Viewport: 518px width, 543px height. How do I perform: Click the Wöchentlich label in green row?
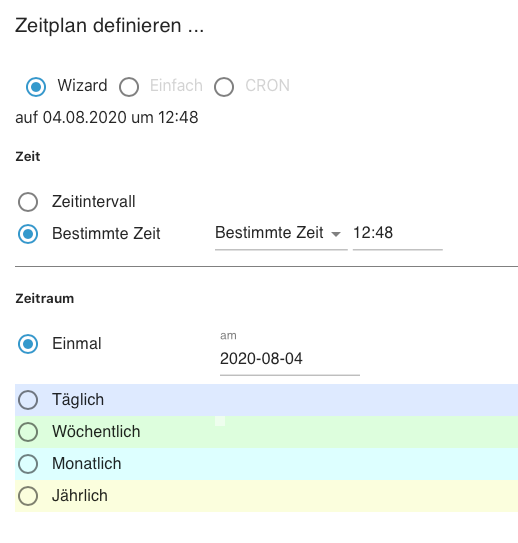96,431
